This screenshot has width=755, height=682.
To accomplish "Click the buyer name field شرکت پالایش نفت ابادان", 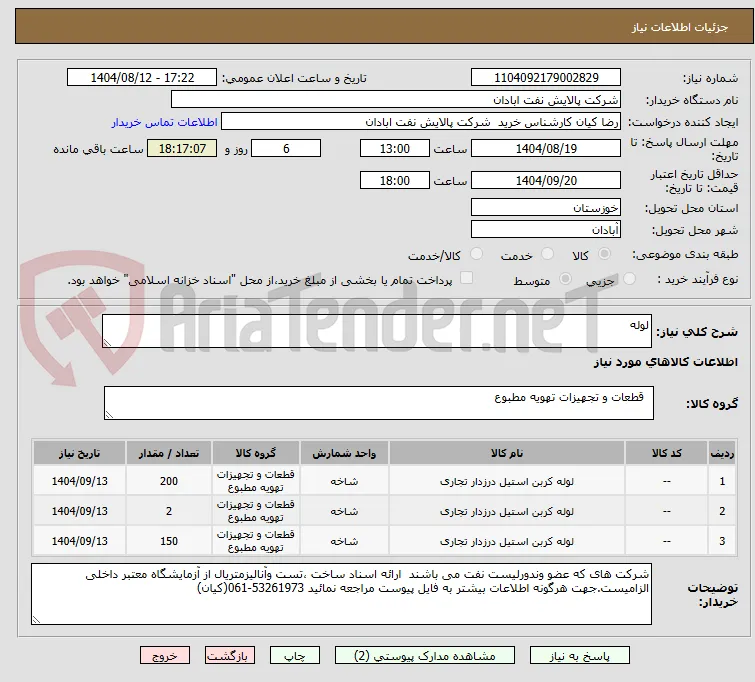I will pyautogui.click(x=396, y=100).
